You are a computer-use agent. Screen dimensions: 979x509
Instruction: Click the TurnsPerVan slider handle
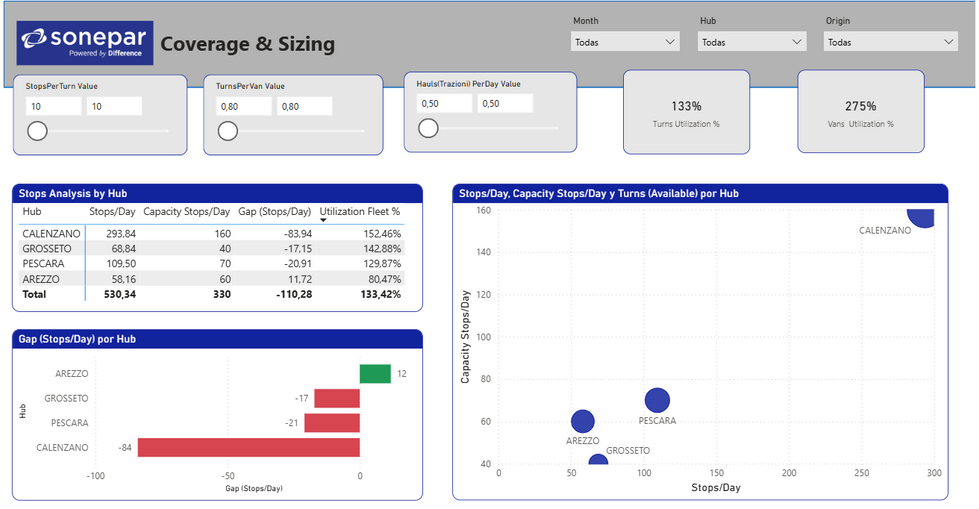point(228,131)
